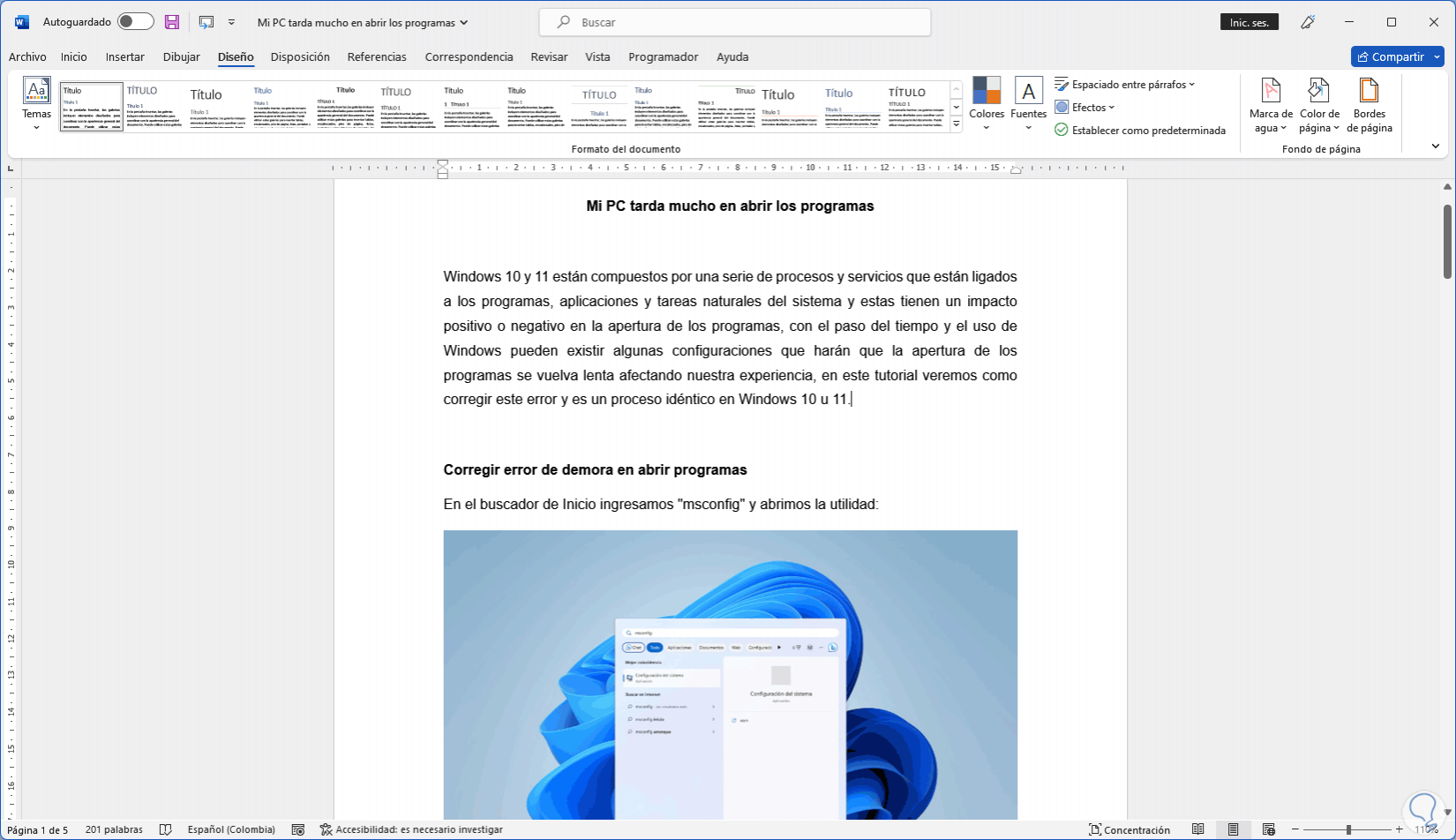This screenshot has width=1456, height=840.
Task: Open the Color de página menu
Action: coord(1319,104)
